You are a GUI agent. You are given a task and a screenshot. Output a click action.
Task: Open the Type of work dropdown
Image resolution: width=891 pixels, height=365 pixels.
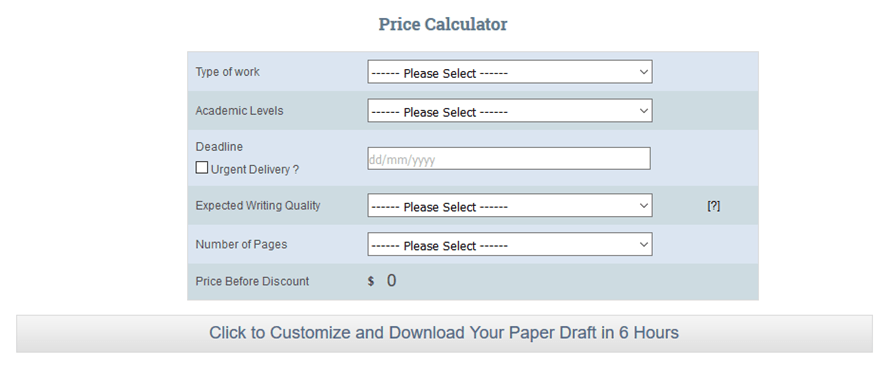pyautogui.click(x=510, y=72)
